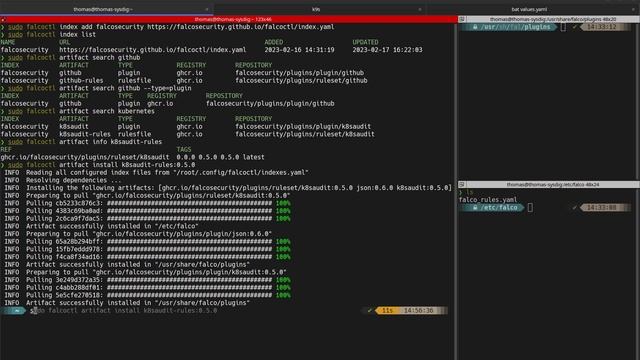Click the cursor block in the plugins pane
This screenshot has width=640, height=360.
point(563,27)
